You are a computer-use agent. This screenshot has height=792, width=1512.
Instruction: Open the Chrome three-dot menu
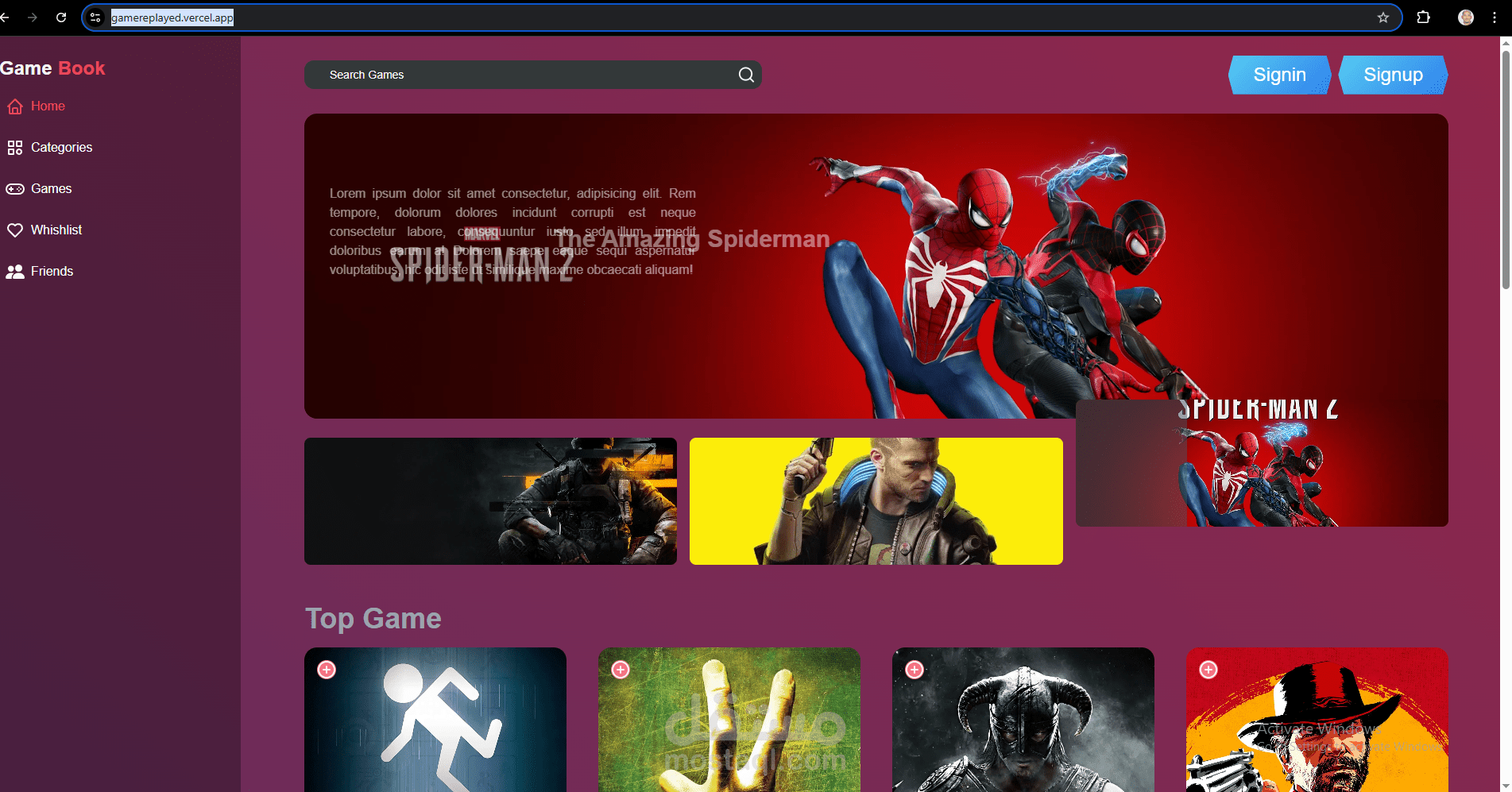coord(1495,17)
